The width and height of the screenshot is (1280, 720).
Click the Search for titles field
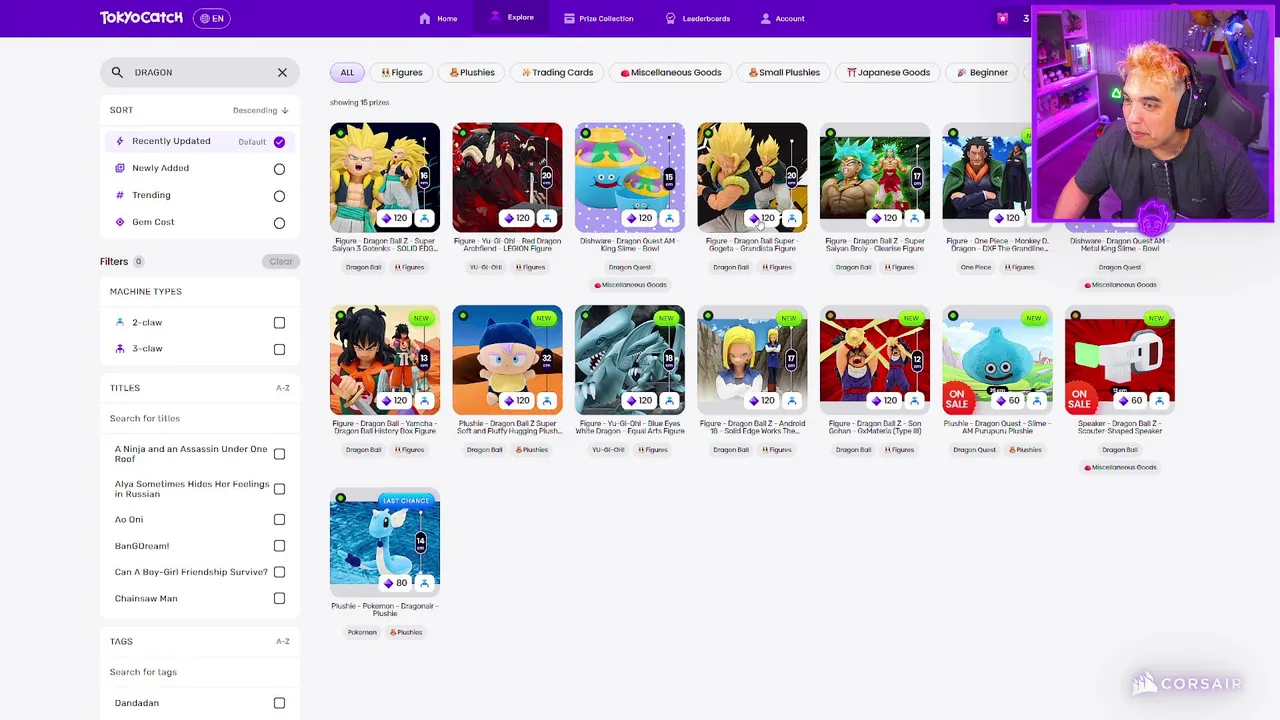click(x=200, y=418)
